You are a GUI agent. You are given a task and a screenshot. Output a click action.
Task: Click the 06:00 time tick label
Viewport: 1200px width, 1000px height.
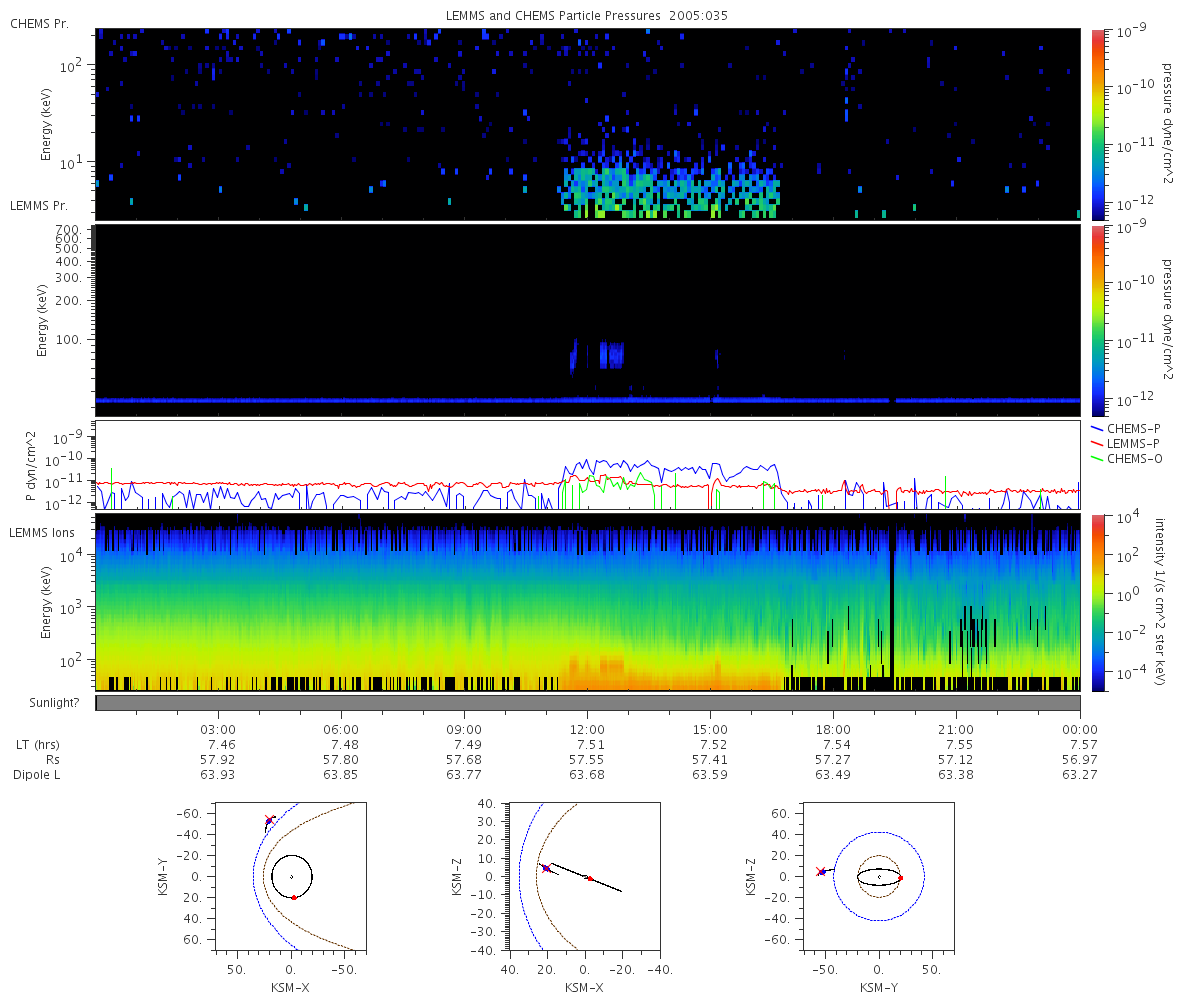(x=342, y=729)
